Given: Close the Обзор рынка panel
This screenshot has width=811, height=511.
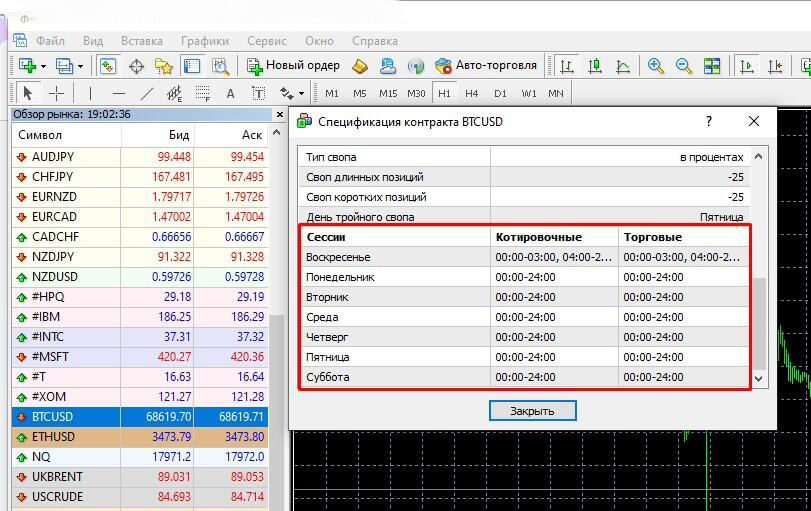Looking at the screenshot, I should (280, 114).
